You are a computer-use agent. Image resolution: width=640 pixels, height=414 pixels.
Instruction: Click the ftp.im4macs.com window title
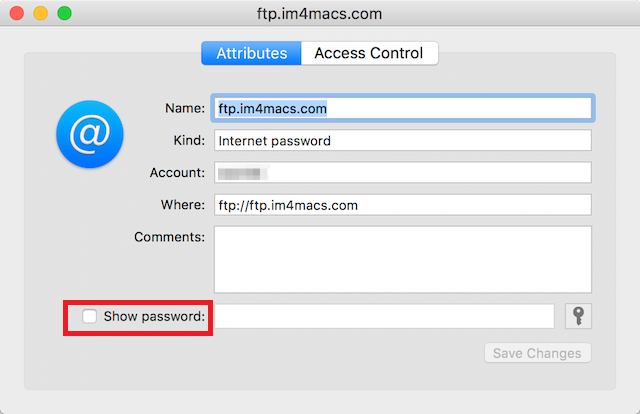[320, 14]
